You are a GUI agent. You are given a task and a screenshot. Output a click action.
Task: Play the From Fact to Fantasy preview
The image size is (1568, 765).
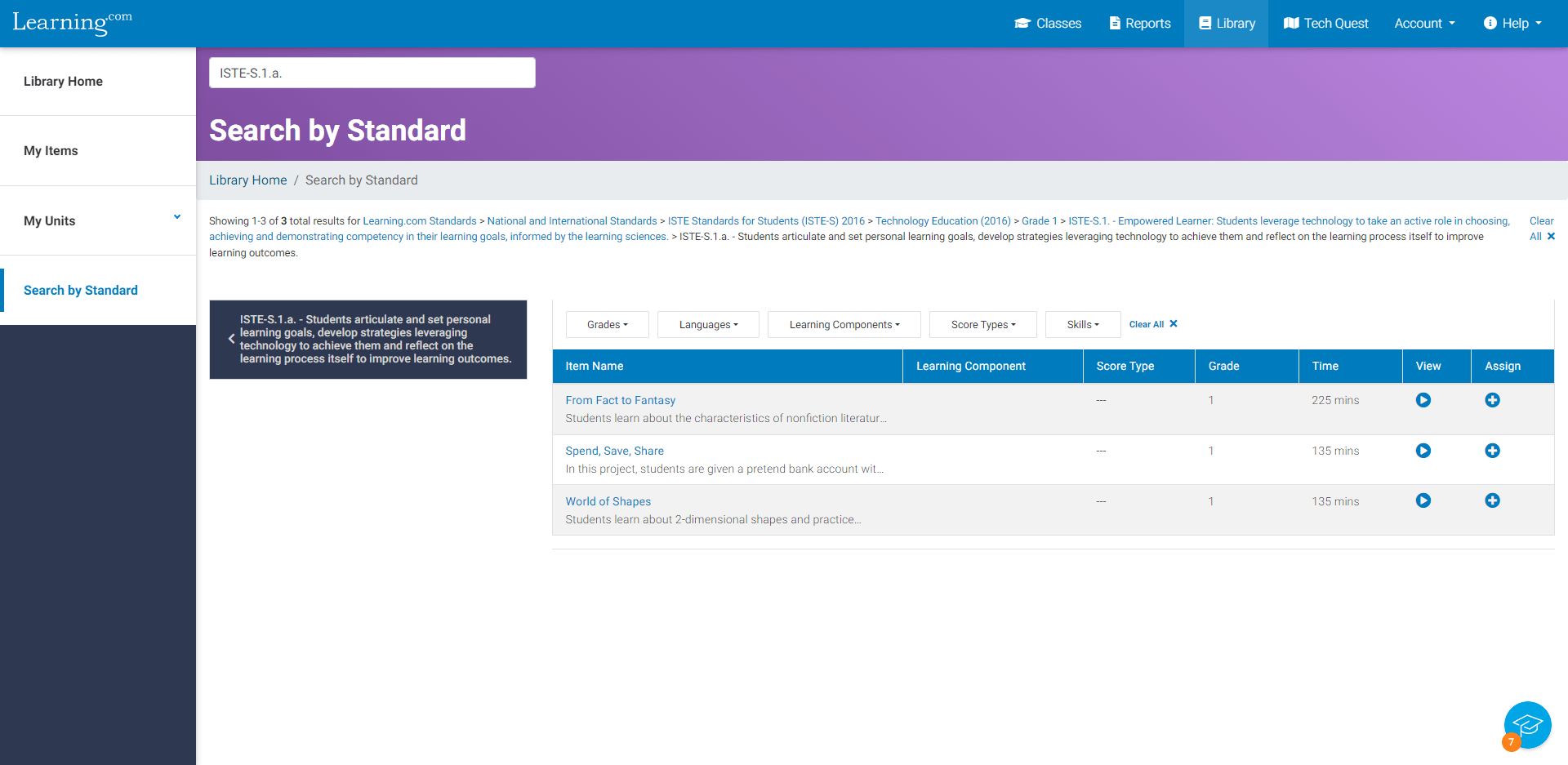pos(1423,400)
